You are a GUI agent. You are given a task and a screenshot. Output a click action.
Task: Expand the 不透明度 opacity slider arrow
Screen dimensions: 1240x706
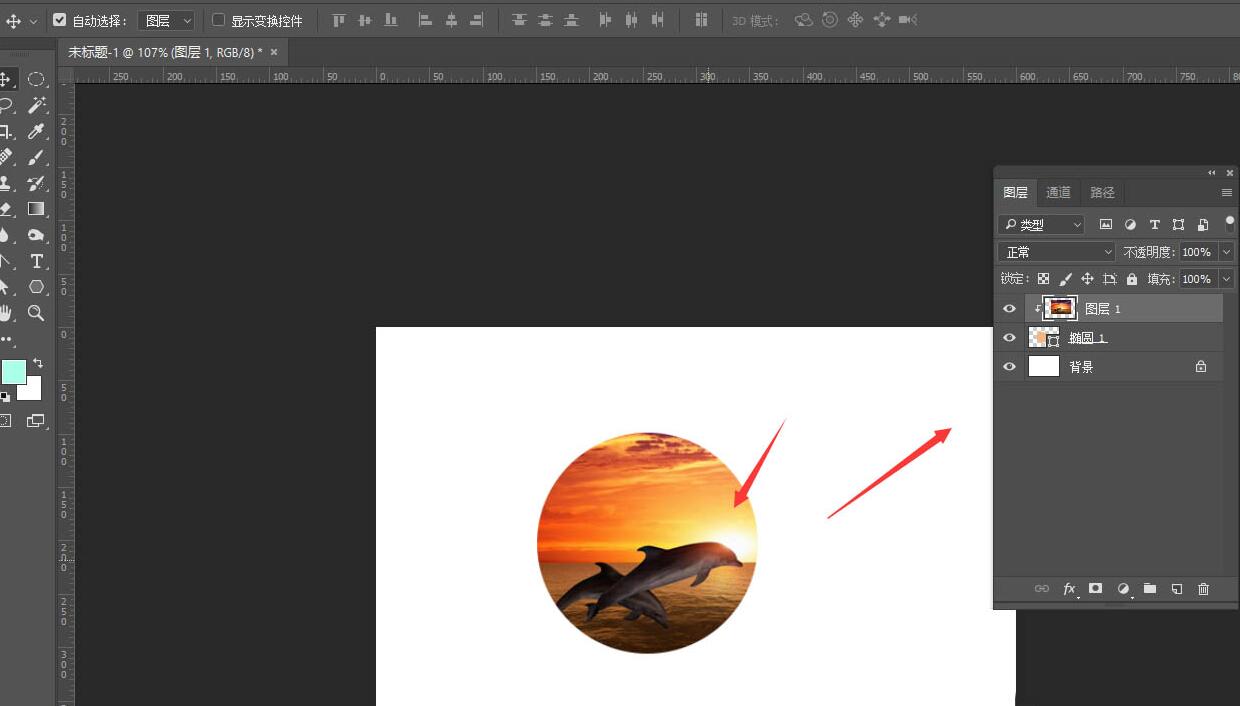coord(1227,252)
